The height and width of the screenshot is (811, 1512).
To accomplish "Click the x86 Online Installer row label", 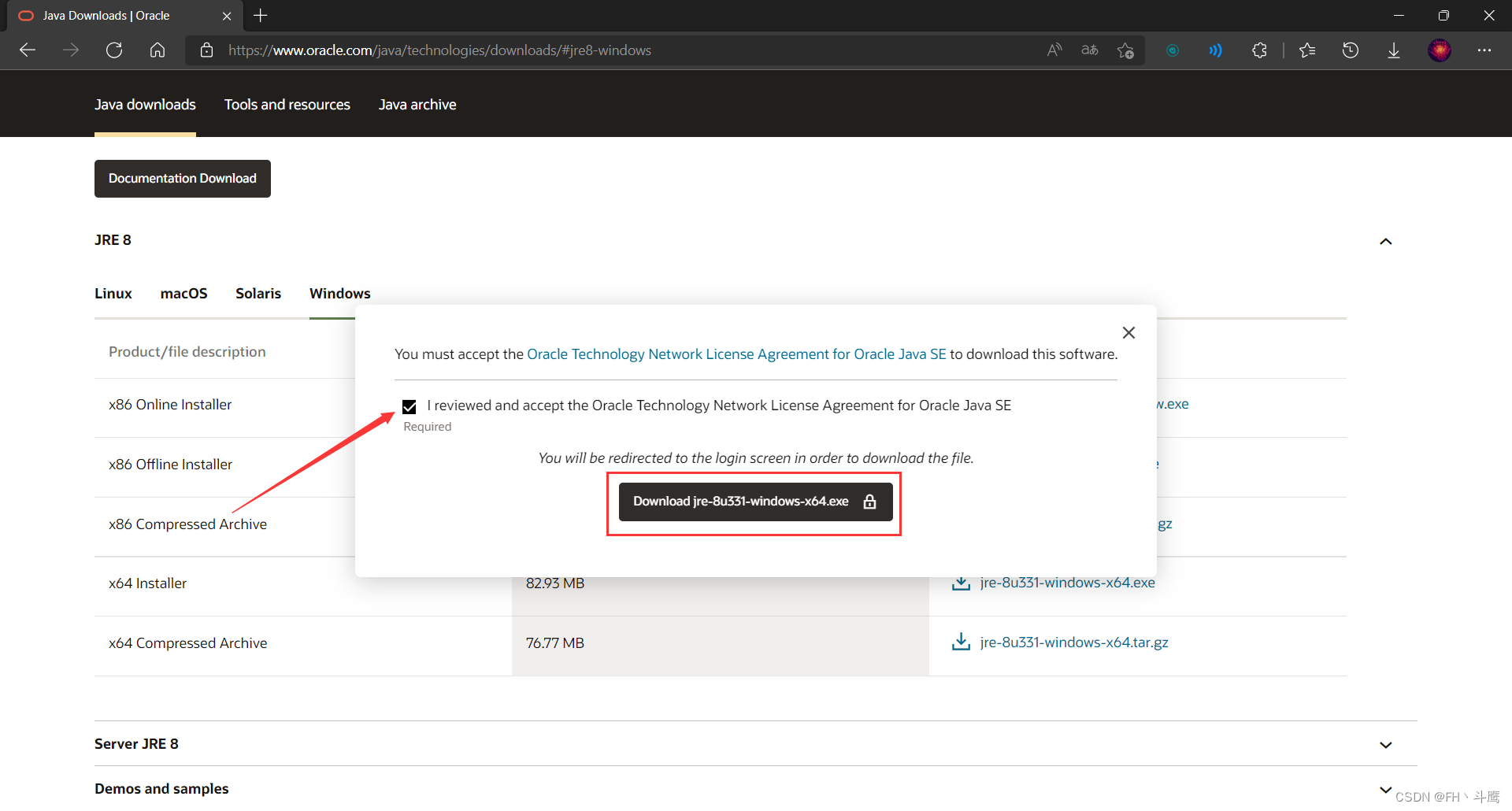I will coord(170,405).
